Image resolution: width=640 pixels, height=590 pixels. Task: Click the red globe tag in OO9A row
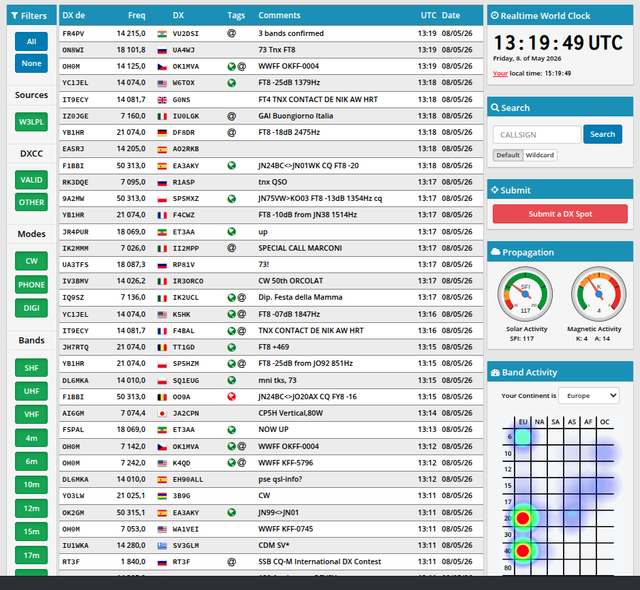(x=231, y=397)
